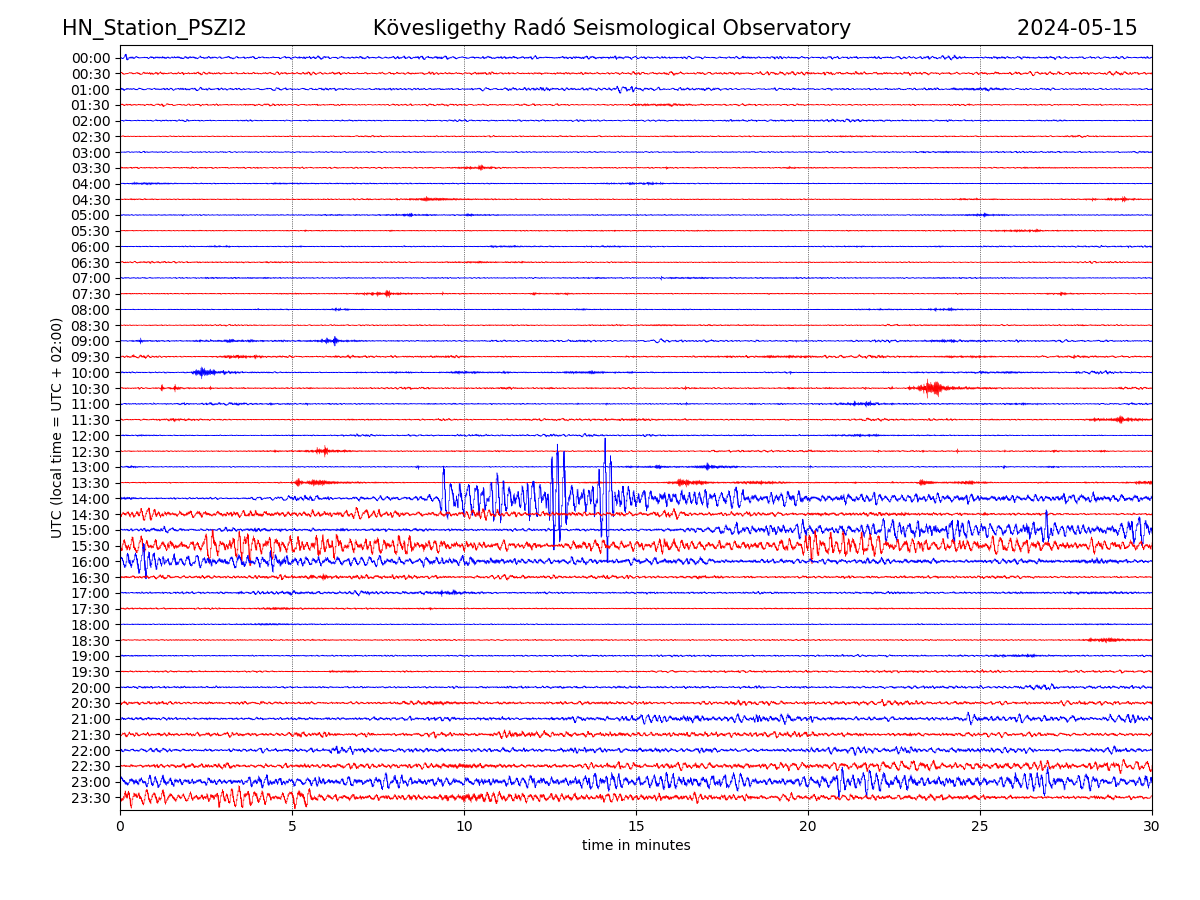The height and width of the screenshot is (900, 1200).
Task: Select the 13:30 time row label
Action: coord(91,483)
